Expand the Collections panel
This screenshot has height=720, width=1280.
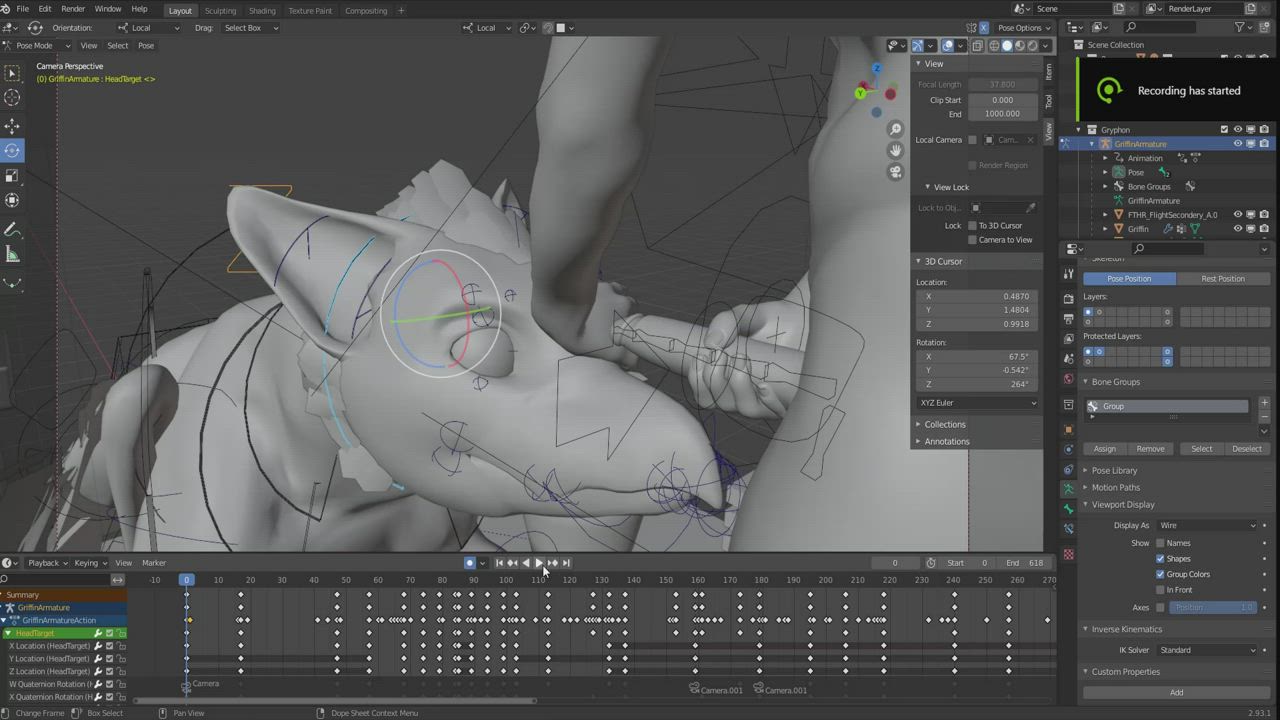945,424
